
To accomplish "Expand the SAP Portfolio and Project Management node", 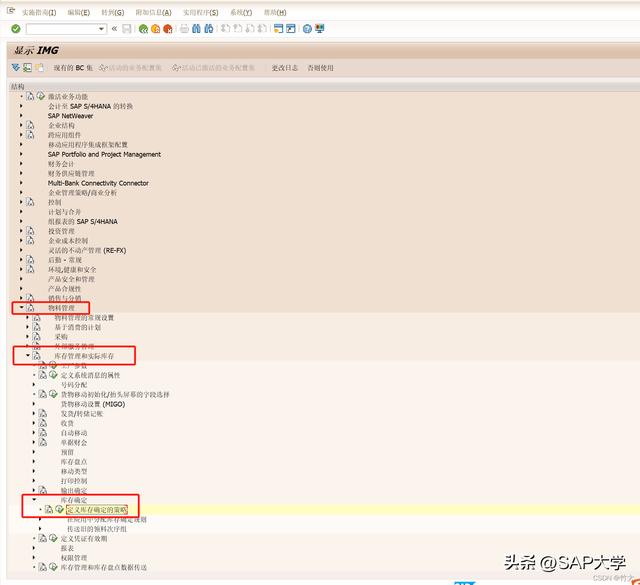I will pyautogui.click(x=21, y=154).
